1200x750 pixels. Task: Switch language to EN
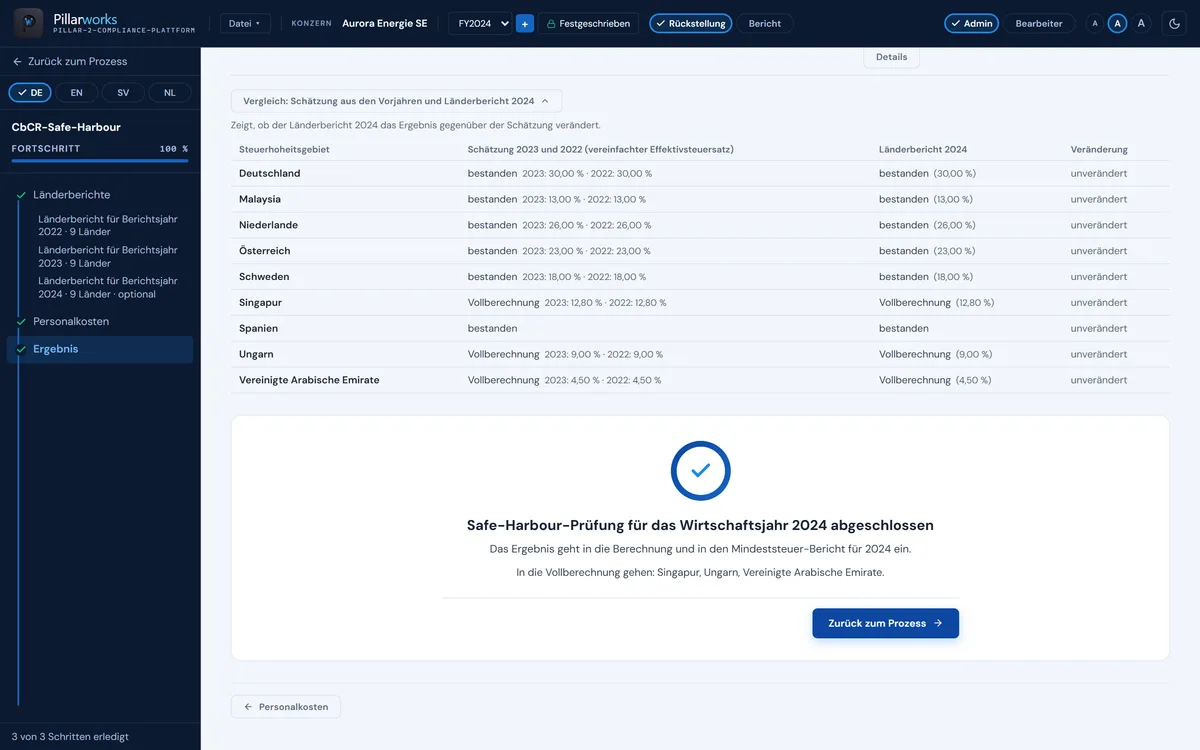click(x=76, y=92)
